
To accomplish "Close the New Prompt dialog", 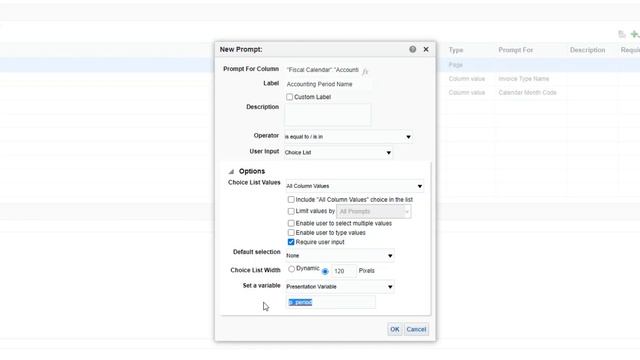I will coord(426,49).
